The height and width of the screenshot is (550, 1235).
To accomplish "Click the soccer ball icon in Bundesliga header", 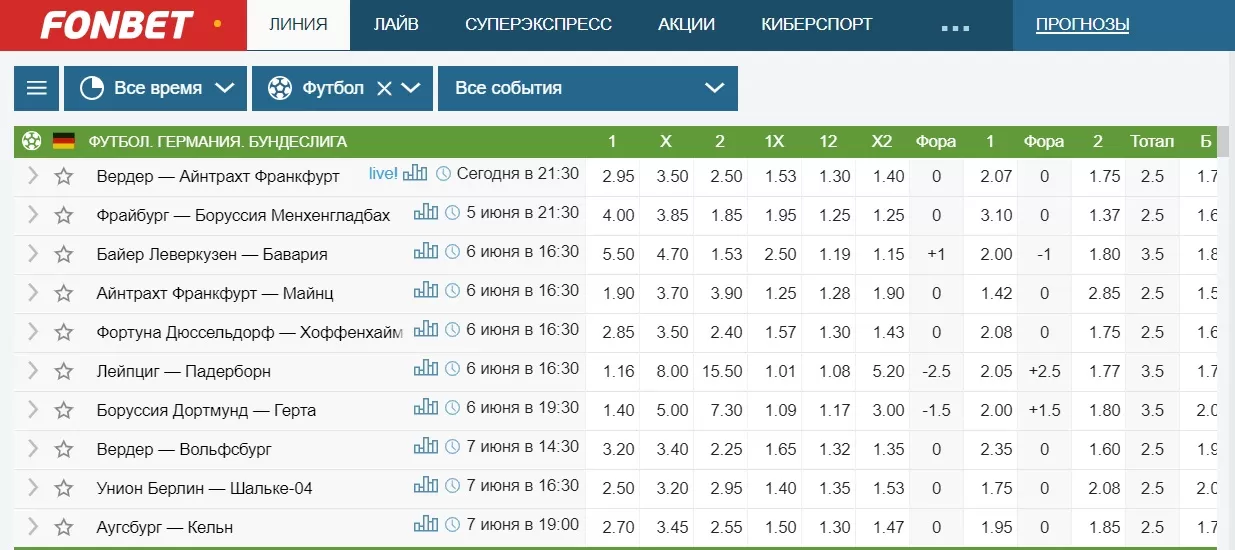I will point(32,141).
